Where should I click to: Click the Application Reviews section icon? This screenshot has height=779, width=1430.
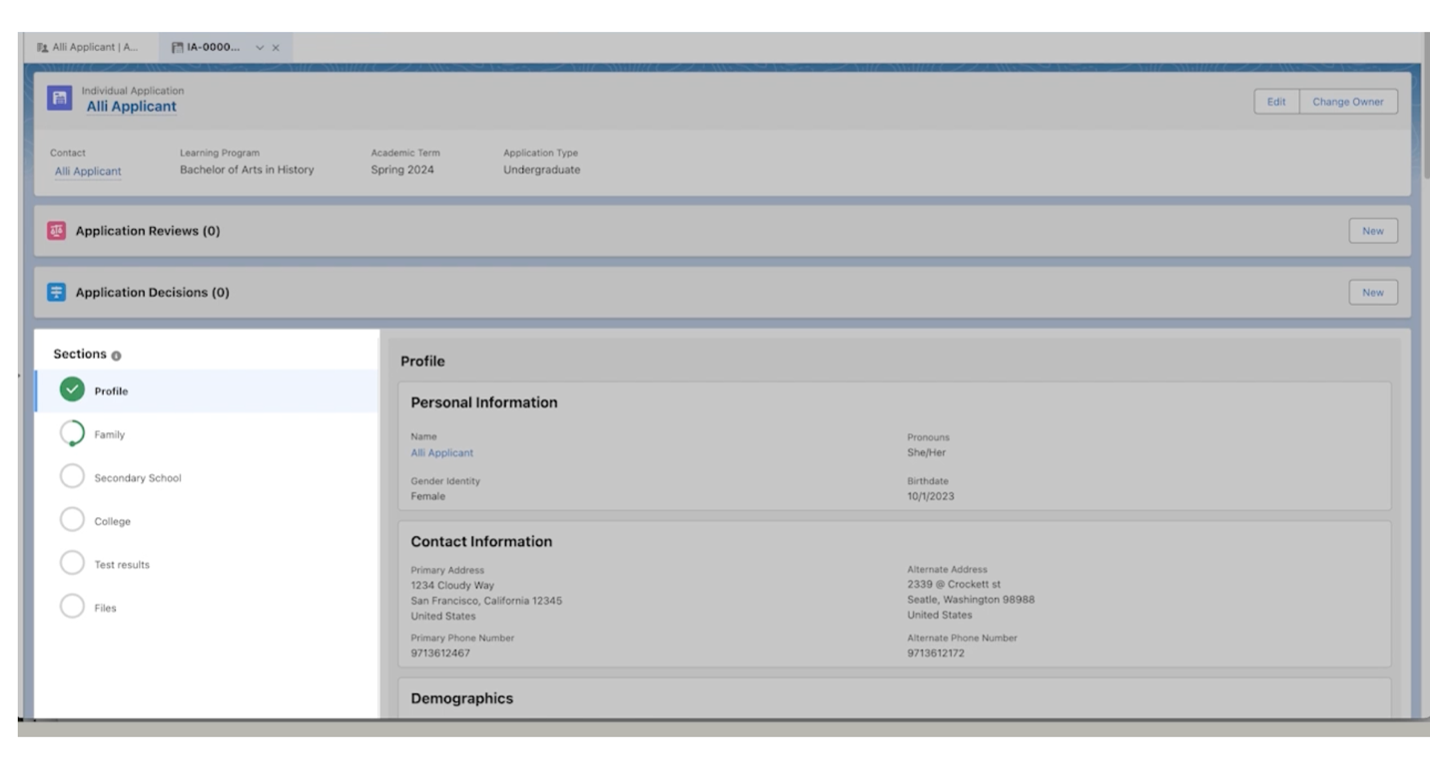57,231
